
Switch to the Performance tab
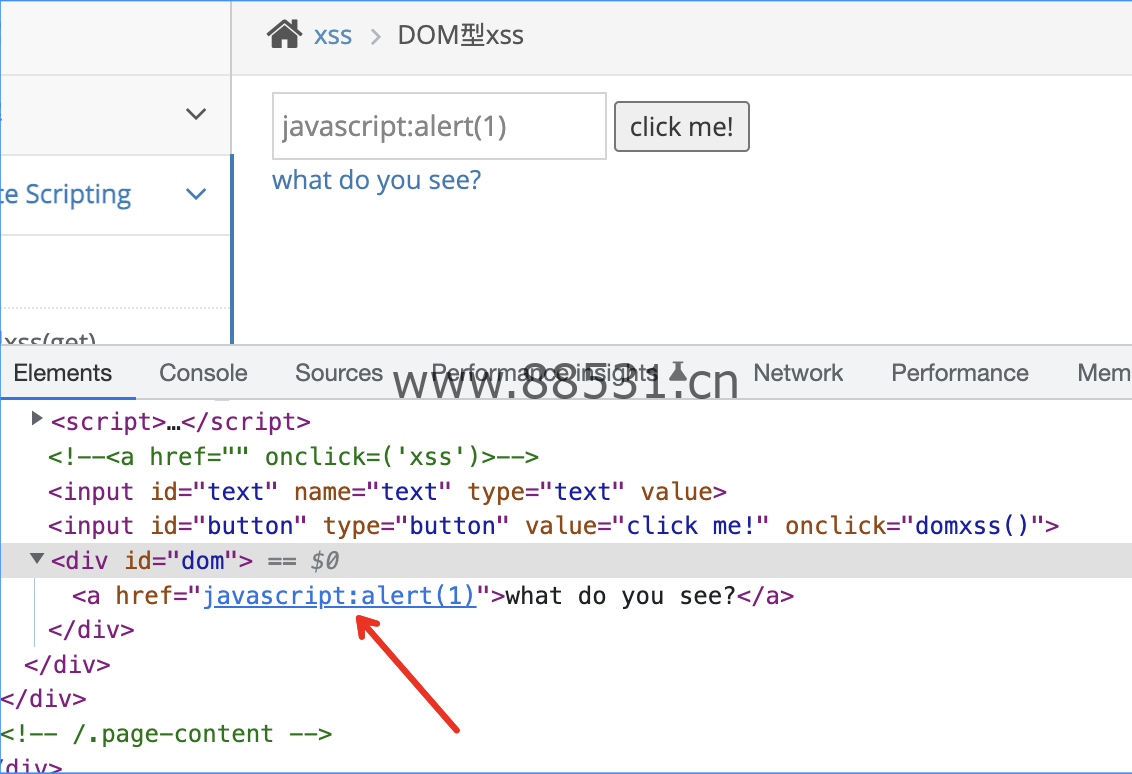959,373
